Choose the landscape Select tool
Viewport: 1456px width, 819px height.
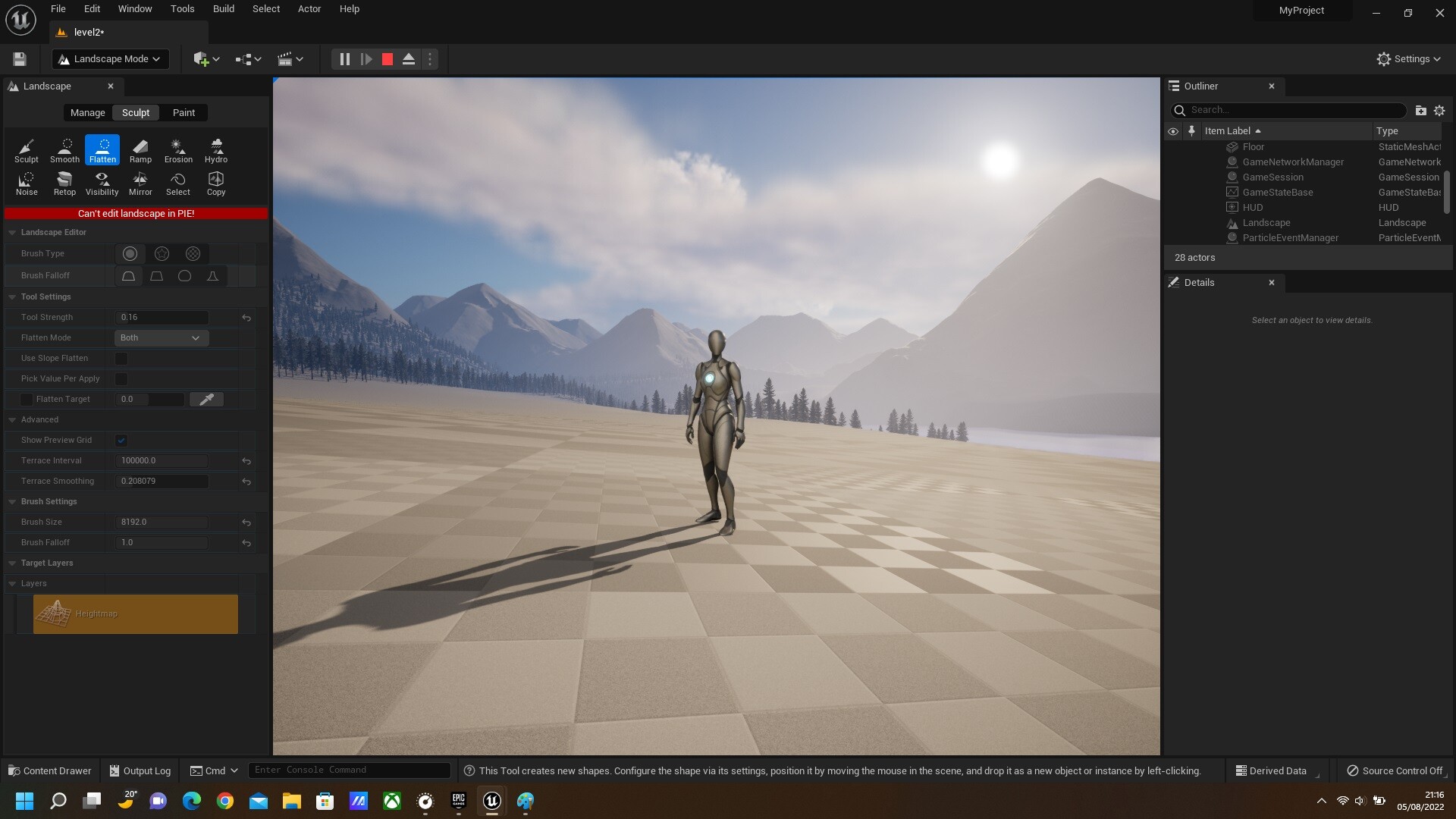pos(178,183)
